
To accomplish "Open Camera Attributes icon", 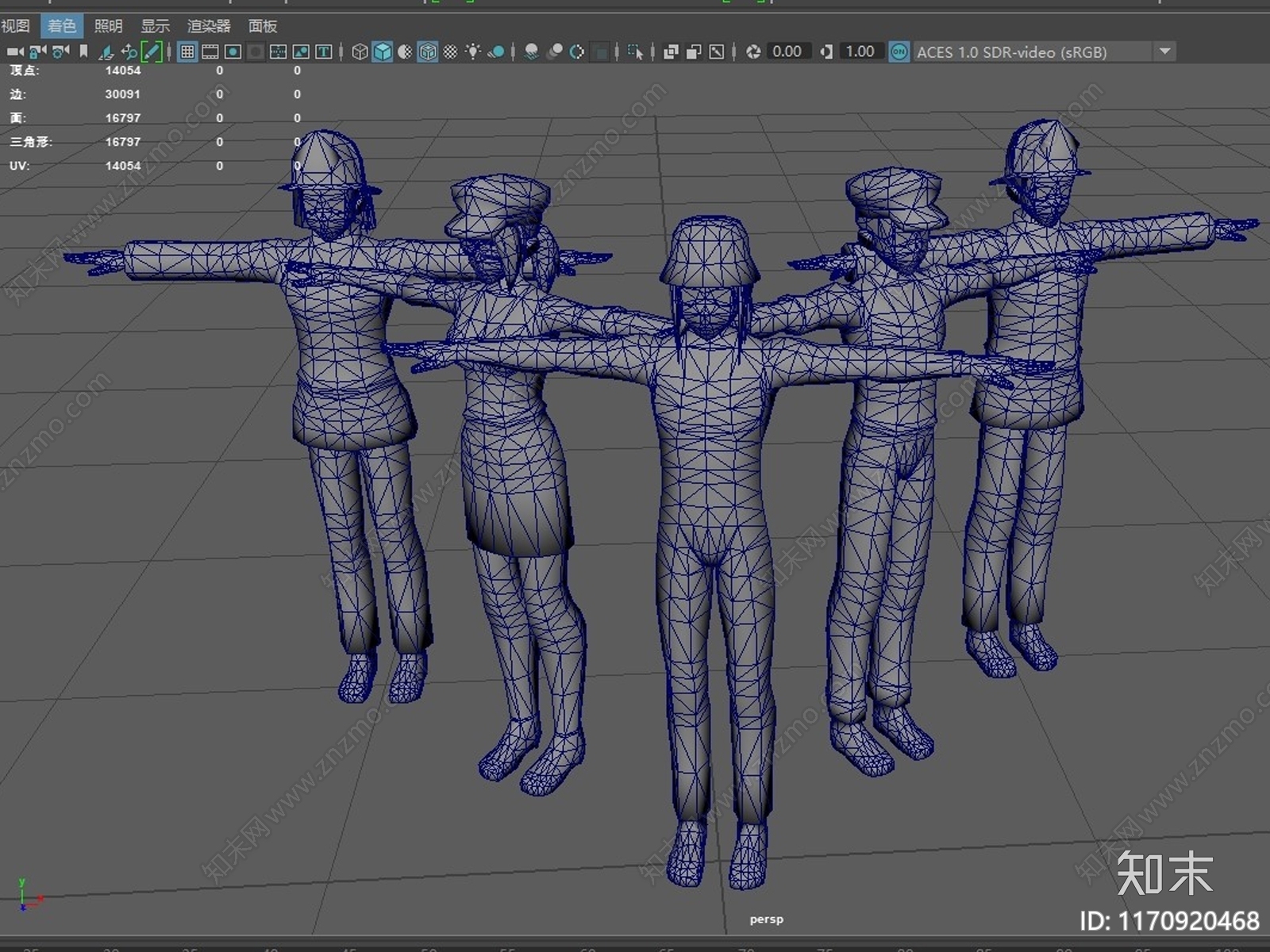I will tap(60, 52).
